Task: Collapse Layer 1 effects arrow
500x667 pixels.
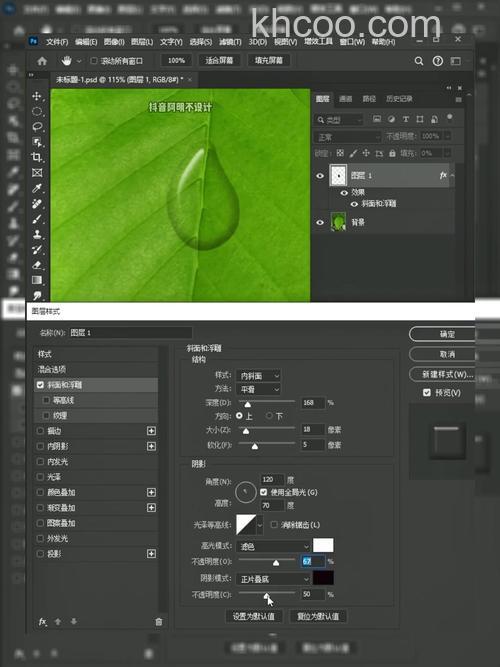Action: click(x=452, y=175)
